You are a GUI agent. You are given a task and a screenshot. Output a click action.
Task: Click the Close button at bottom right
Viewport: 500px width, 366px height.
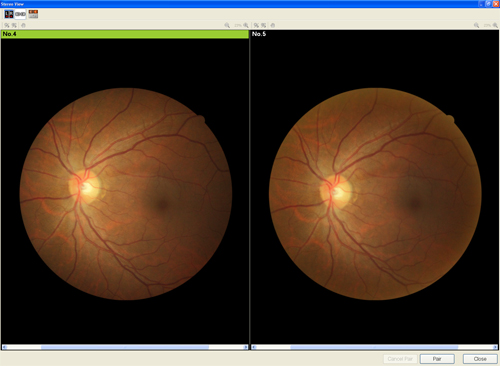(x=480, y=359)
